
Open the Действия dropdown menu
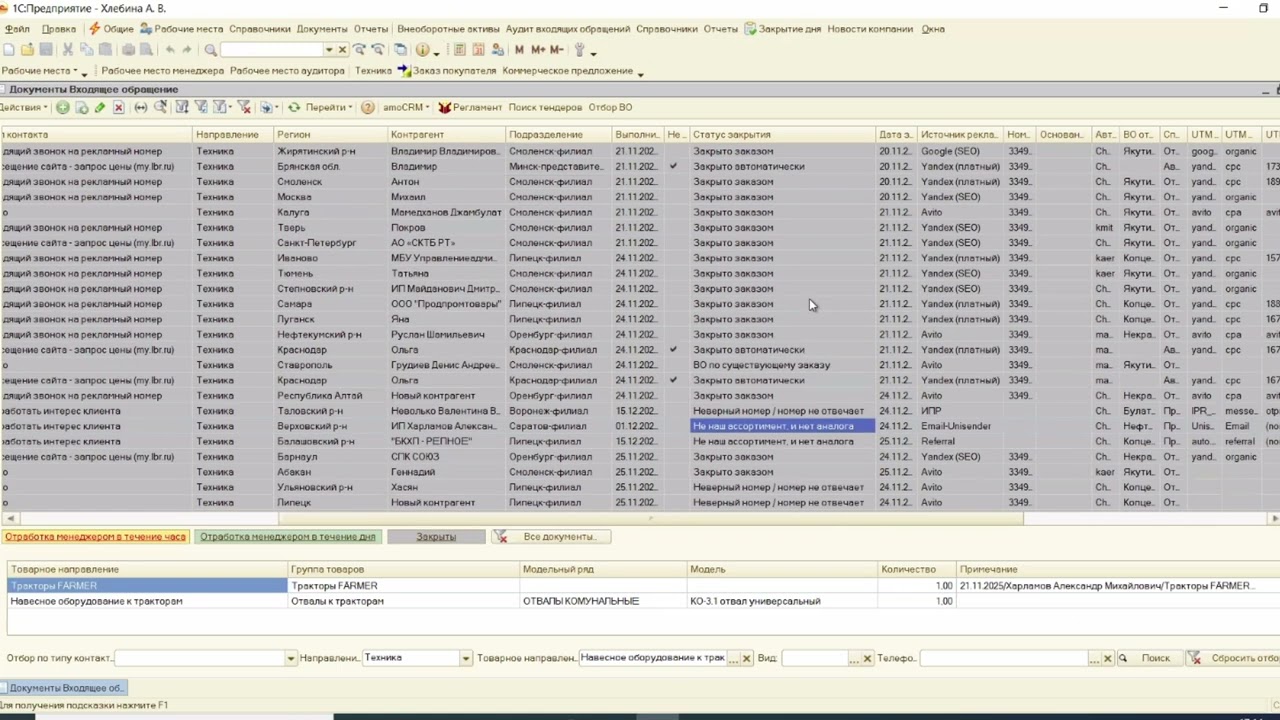pyautogui.click(x=24, y=107)
